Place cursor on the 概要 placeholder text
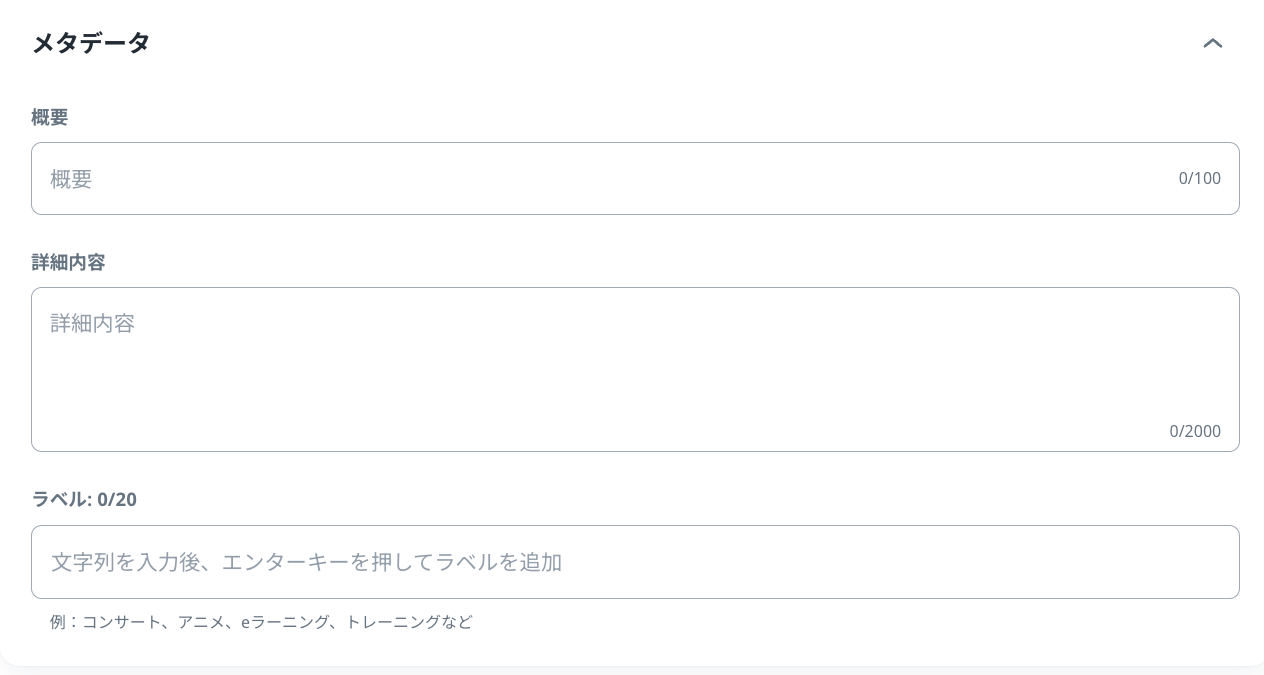 tap(71, 179)
